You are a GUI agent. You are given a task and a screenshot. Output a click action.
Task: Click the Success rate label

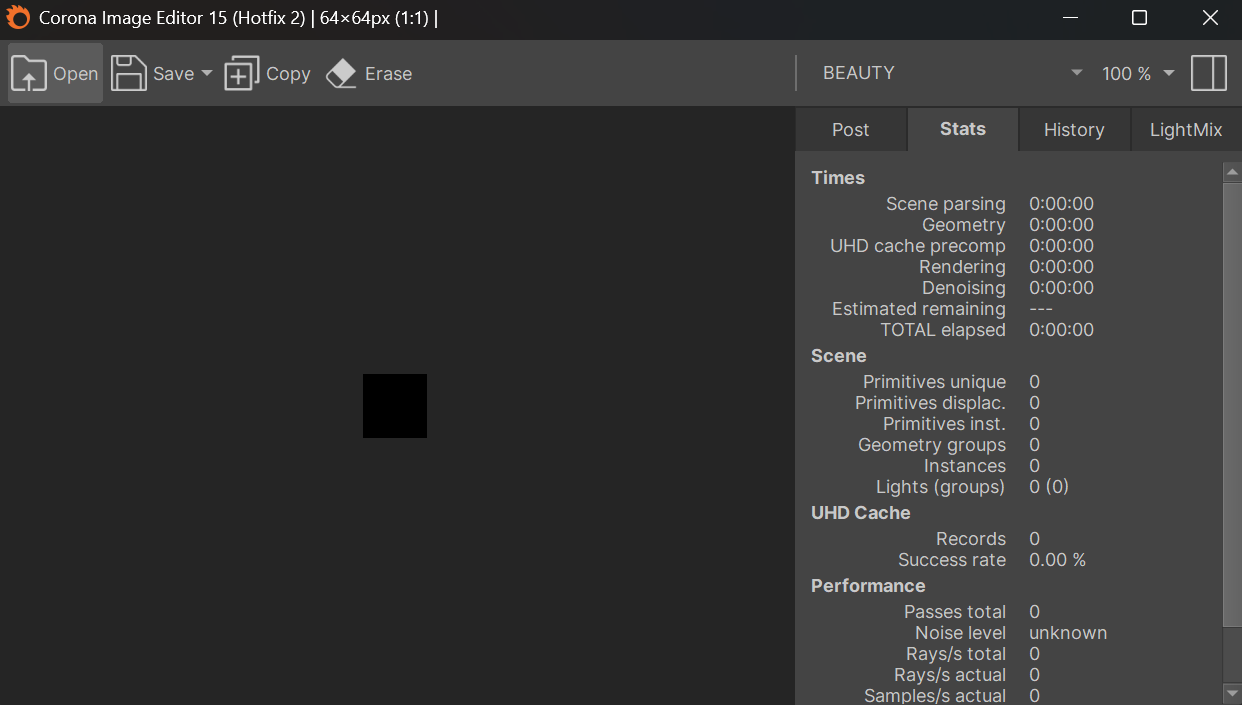(x=952, y=560)
